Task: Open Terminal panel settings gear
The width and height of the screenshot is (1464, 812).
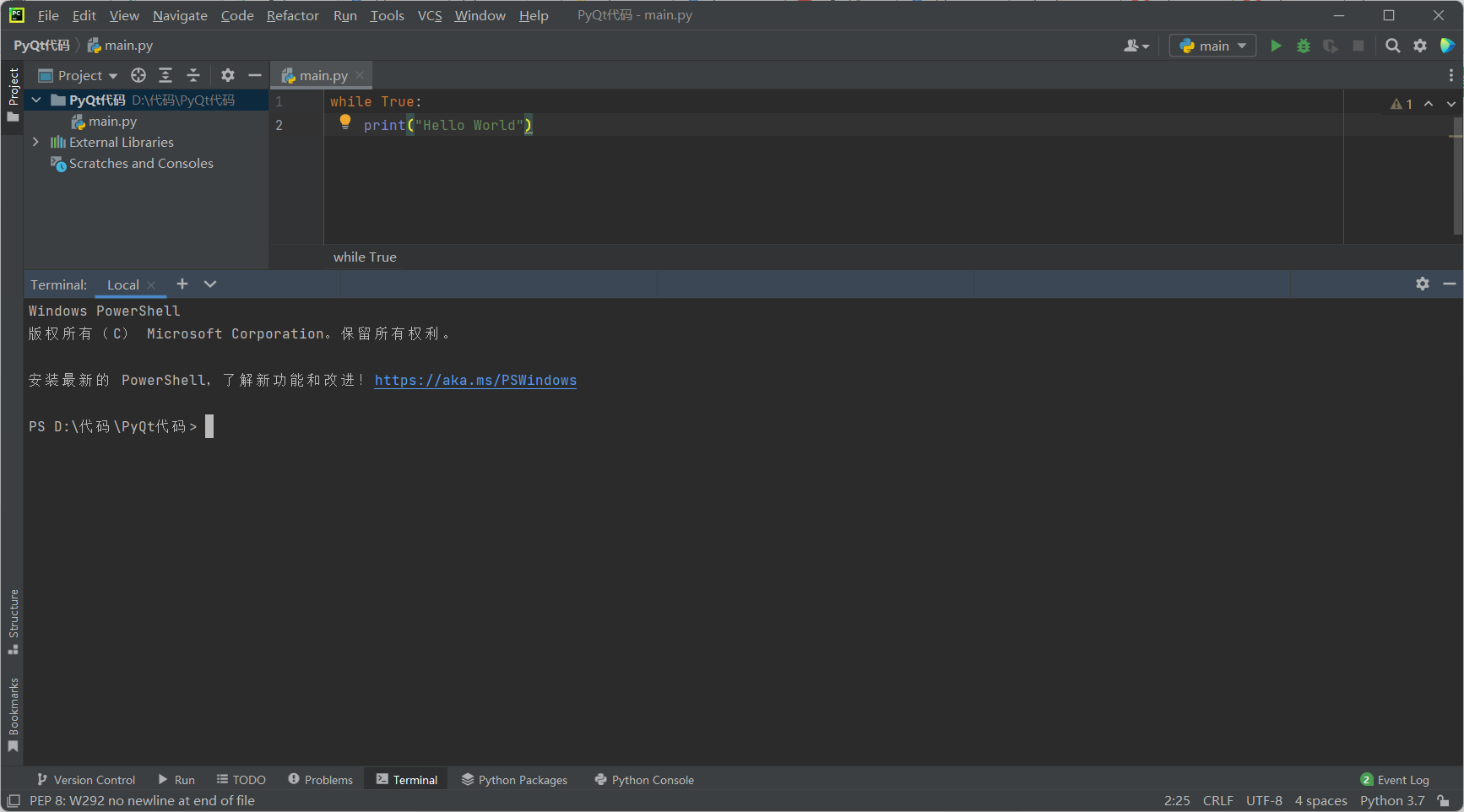Action: (x=1423, y=284)
